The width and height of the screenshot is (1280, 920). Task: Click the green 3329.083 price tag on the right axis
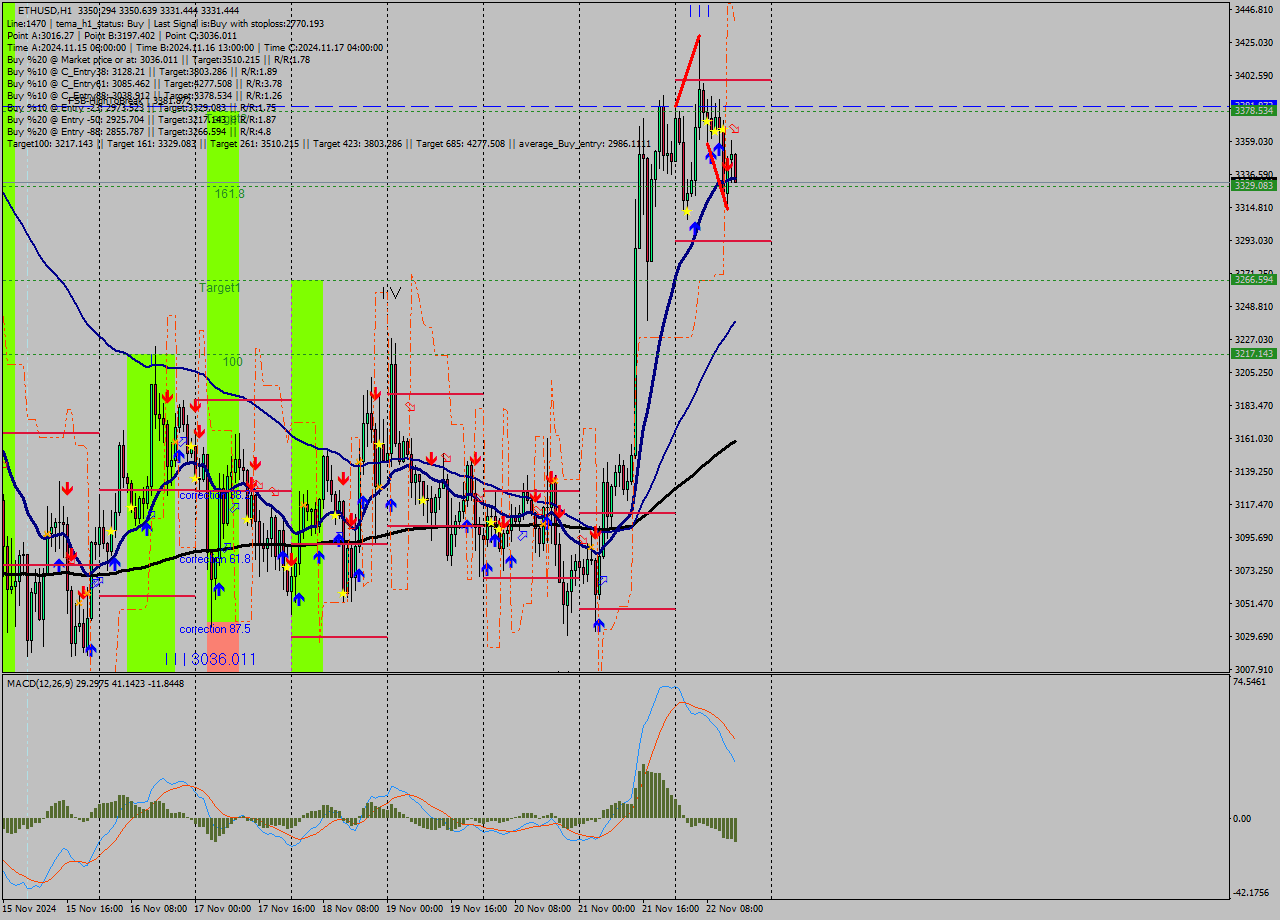(1253, 186)
